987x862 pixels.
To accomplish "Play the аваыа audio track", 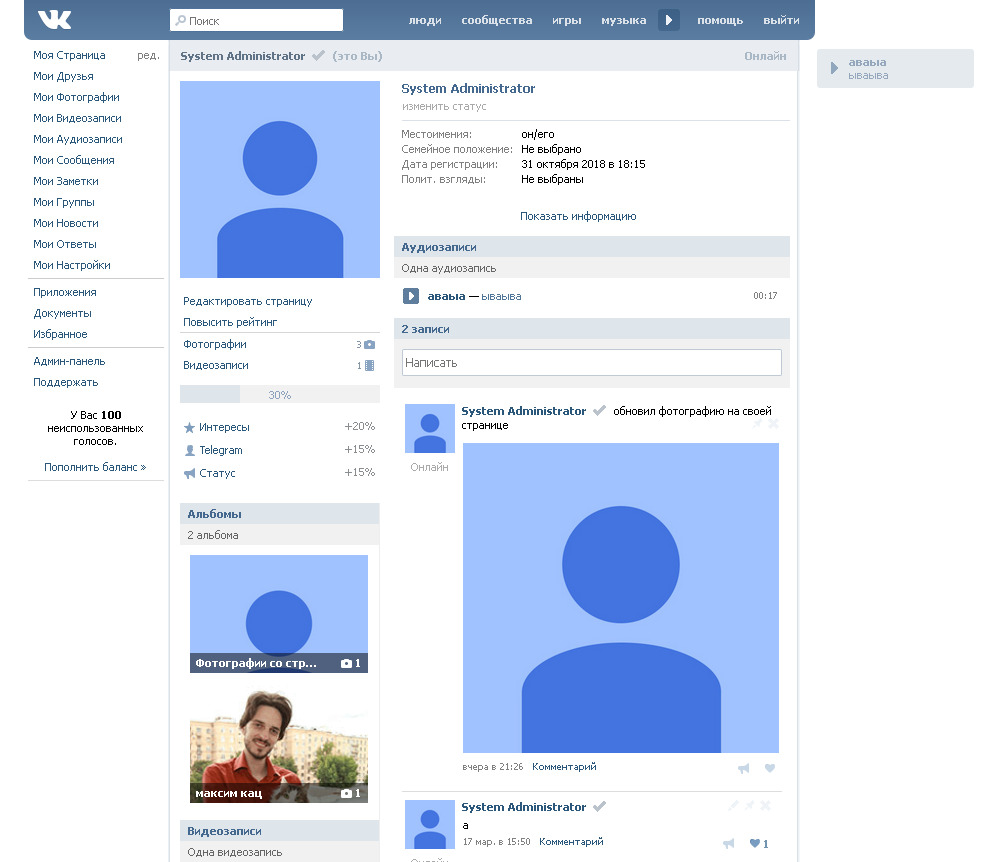I will coord(410,295).
